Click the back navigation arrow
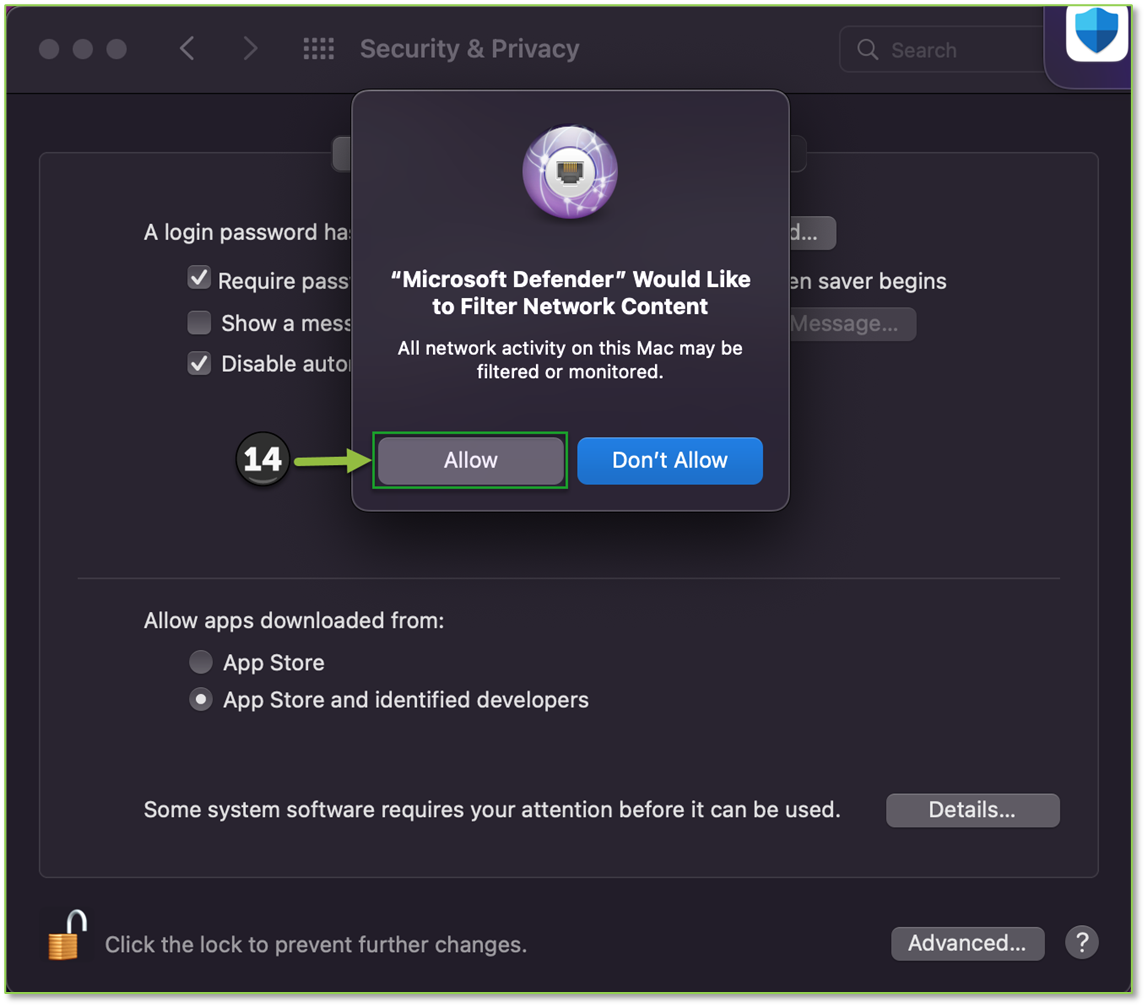1146x1007 pixels. [187, 48]
